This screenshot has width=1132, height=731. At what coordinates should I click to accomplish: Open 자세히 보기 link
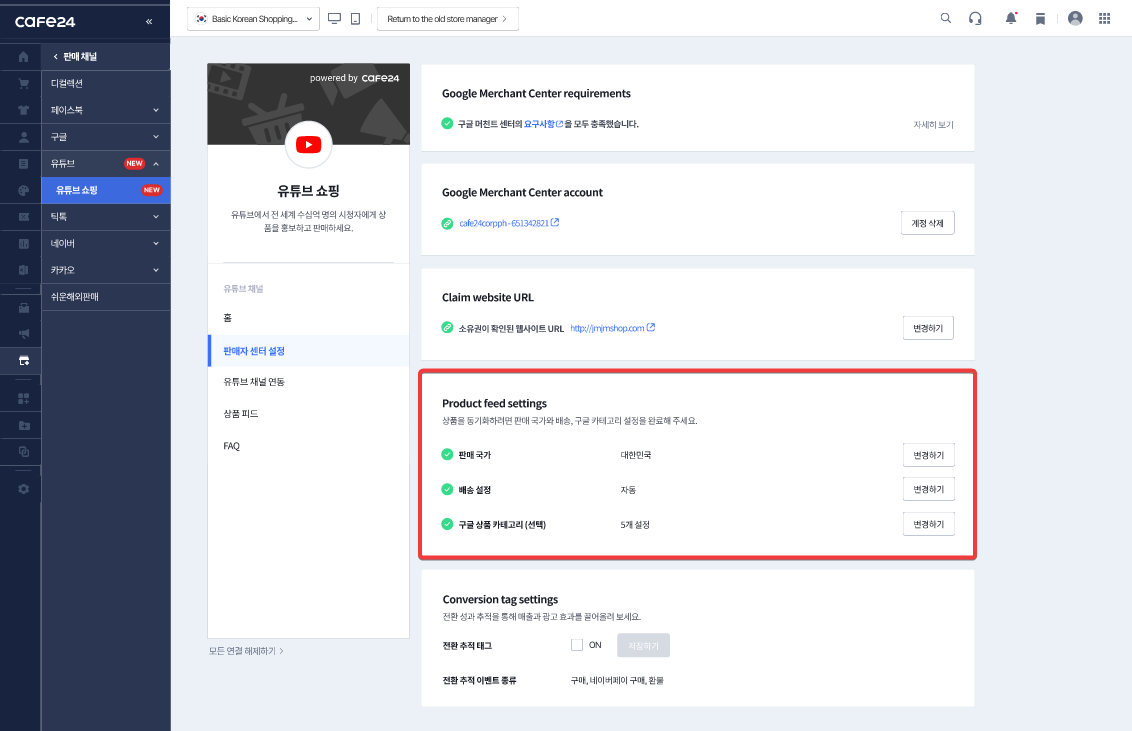933,125
